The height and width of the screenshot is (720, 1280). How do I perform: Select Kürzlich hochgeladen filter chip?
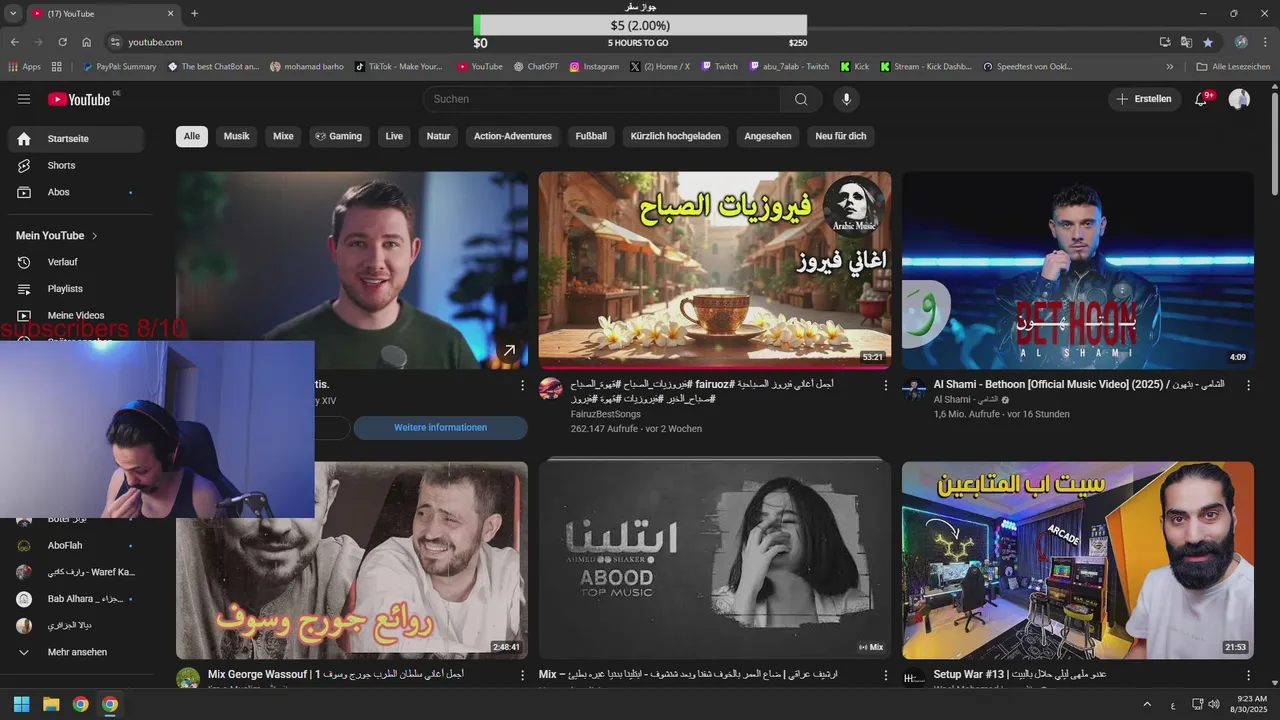(676, 136)
